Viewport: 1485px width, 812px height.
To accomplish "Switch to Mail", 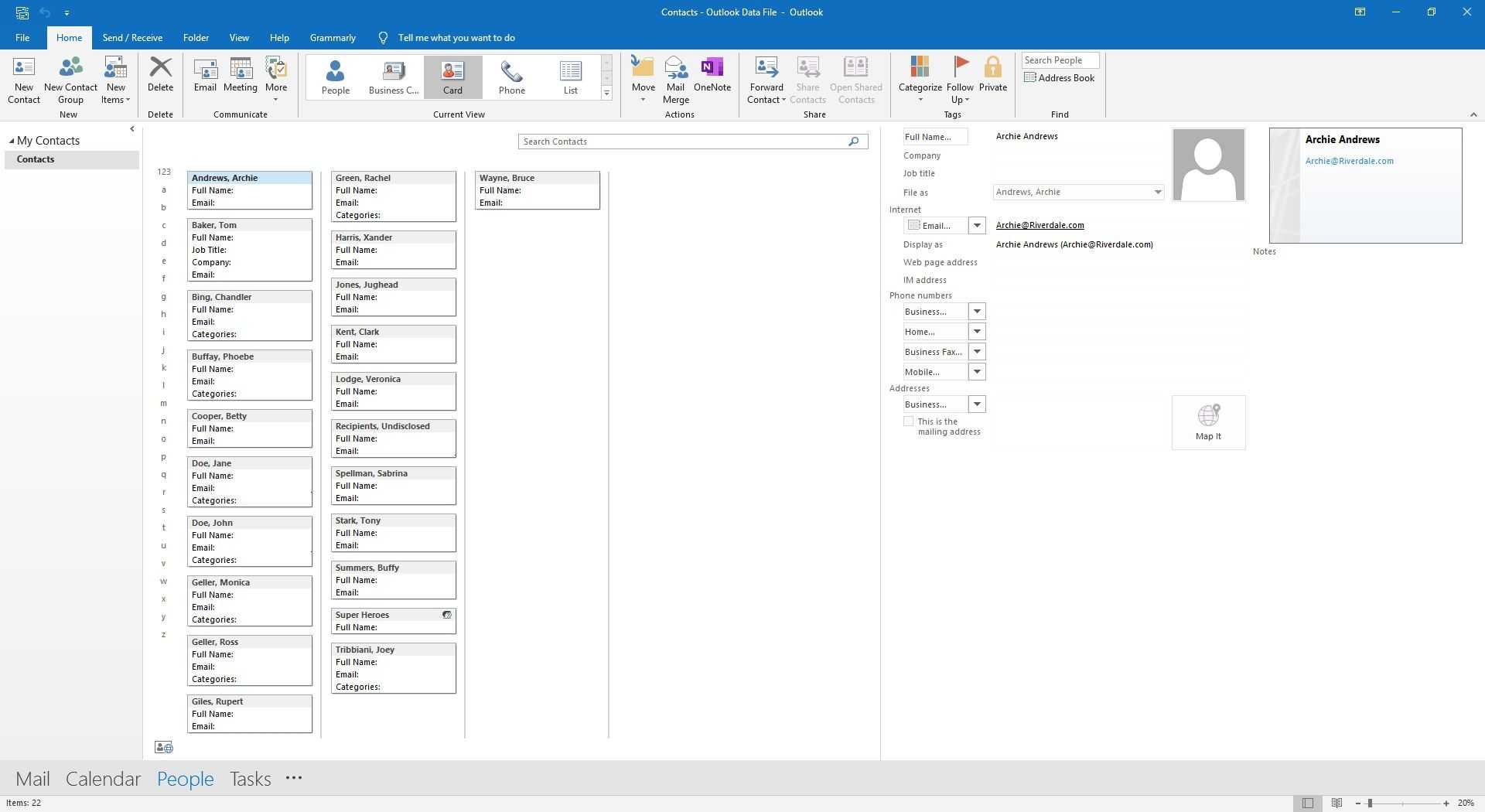I will coord(32,779).
